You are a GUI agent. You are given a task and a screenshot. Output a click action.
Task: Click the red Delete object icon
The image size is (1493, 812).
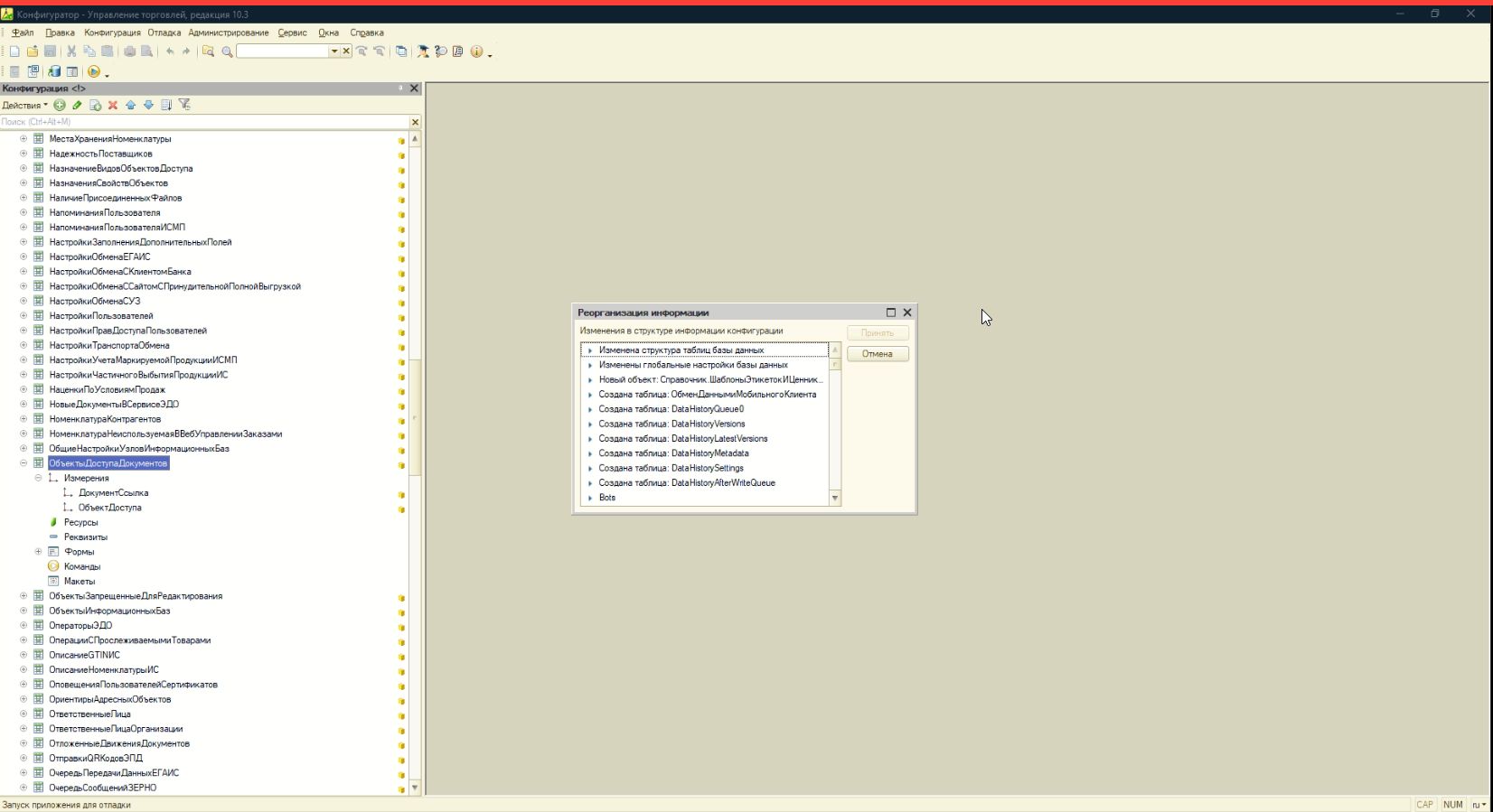coord(113,105)
